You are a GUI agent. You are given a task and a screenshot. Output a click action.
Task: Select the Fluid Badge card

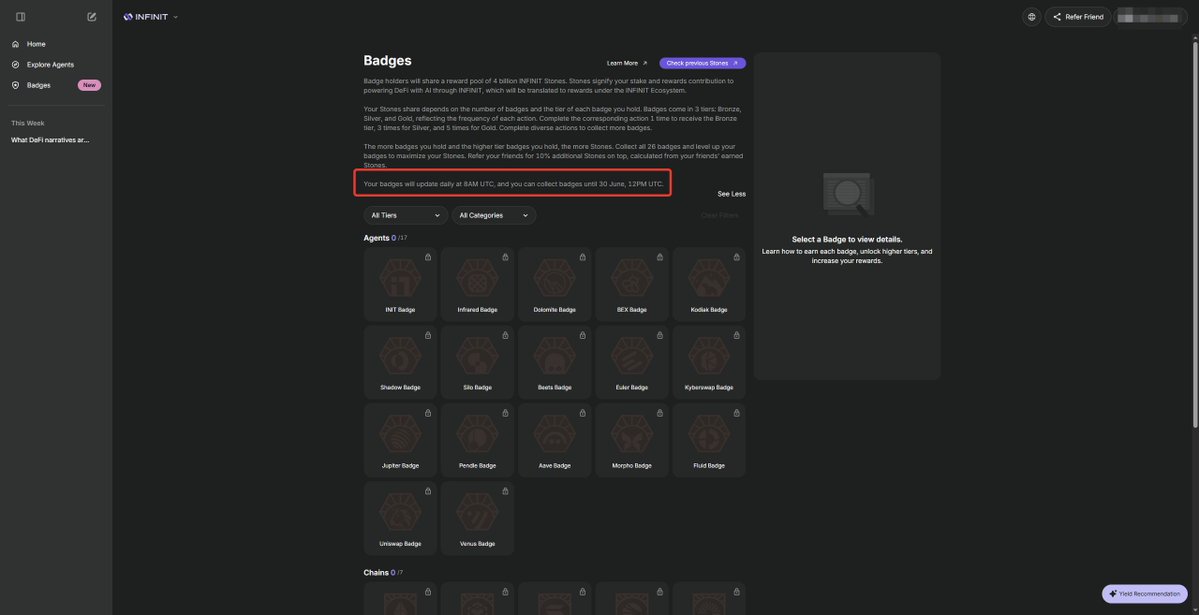coord(709,440)
